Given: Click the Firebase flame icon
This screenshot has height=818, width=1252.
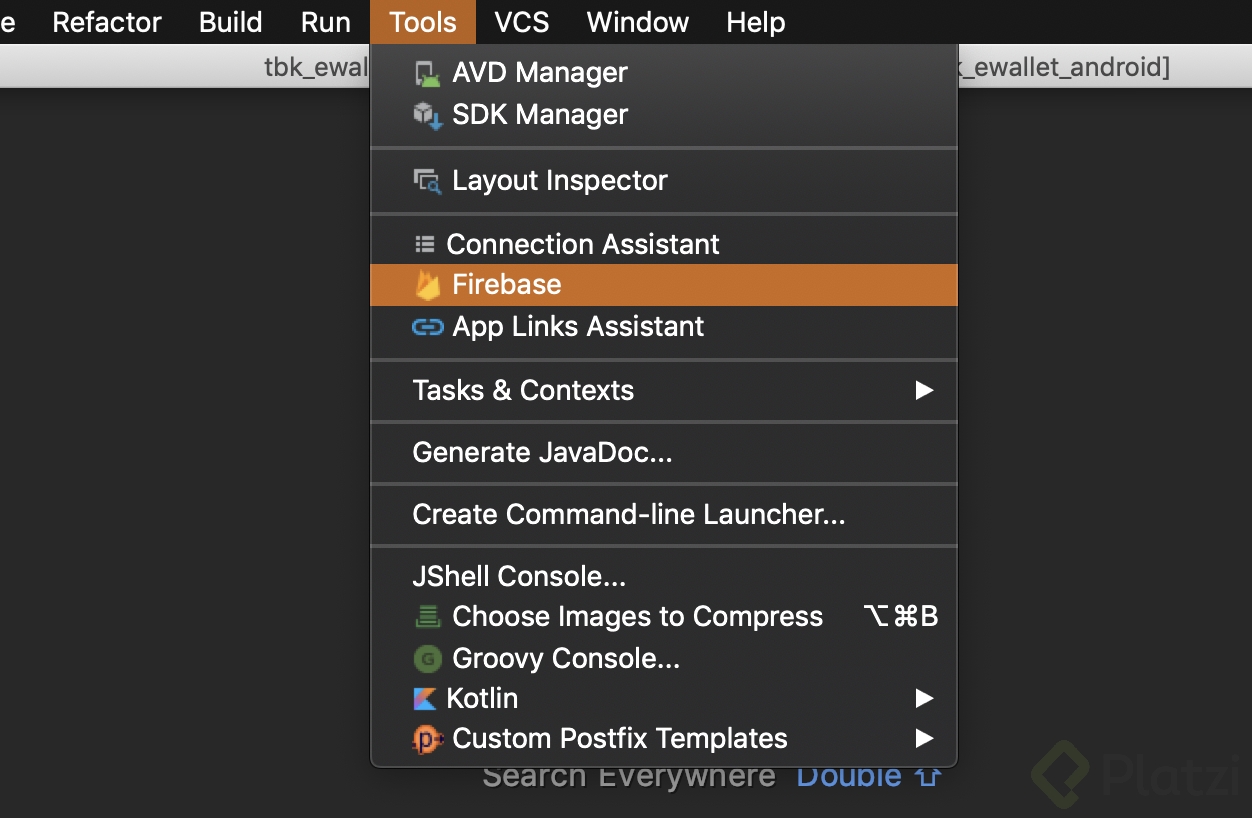Looking at the screenshot, I should click(428, 285).
